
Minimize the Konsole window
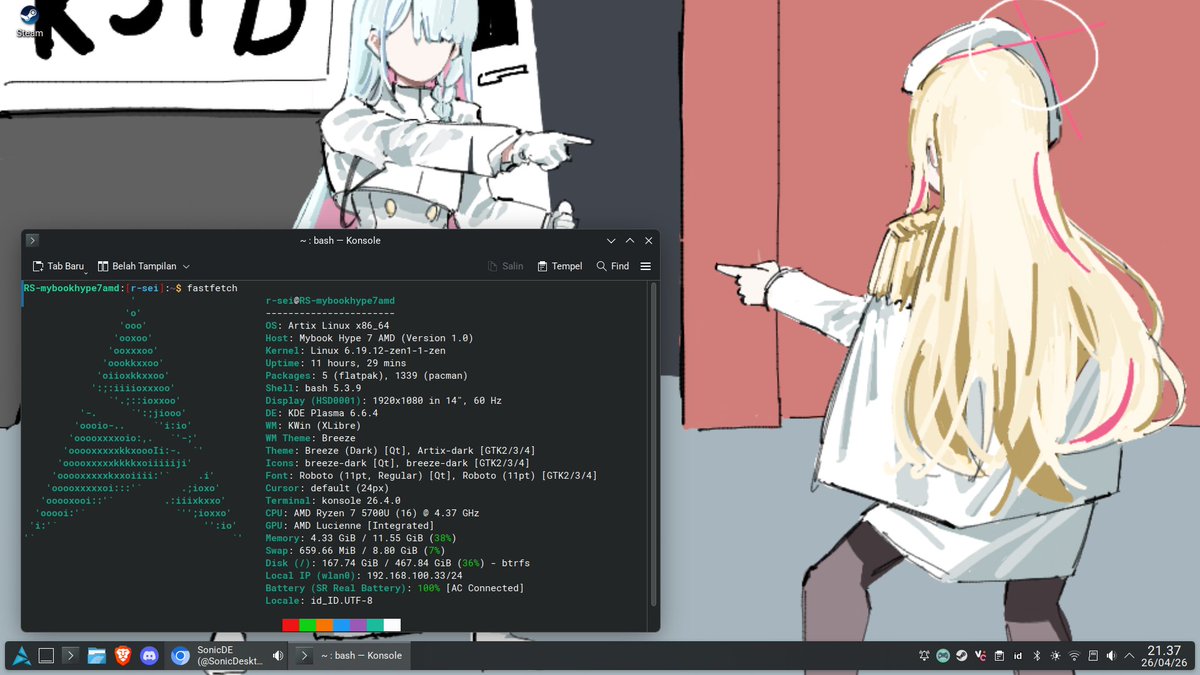point(612,241)
